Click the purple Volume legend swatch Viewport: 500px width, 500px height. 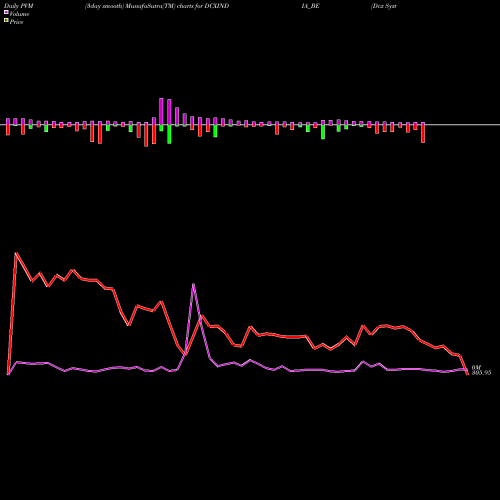(6, 13)
